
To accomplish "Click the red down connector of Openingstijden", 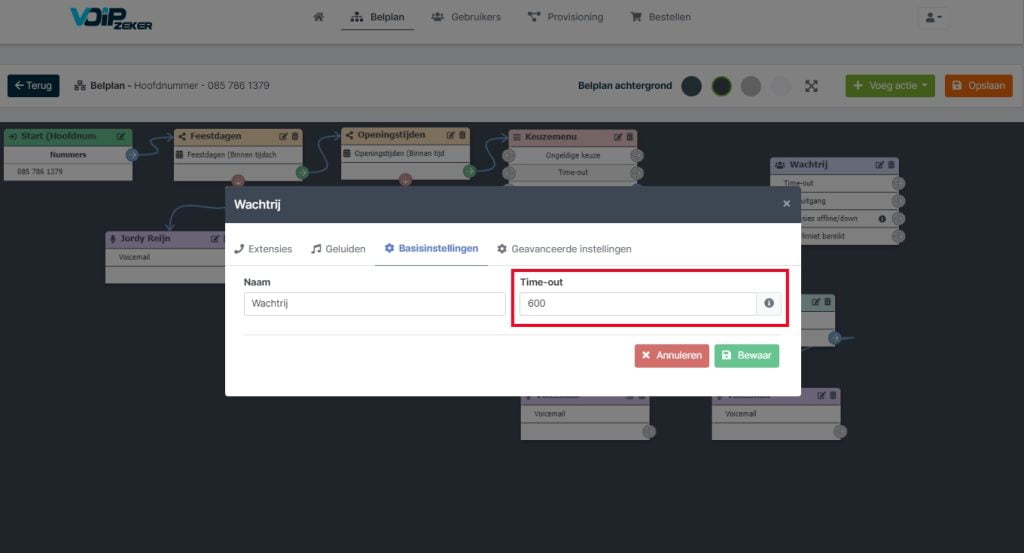I will point(406,180).
